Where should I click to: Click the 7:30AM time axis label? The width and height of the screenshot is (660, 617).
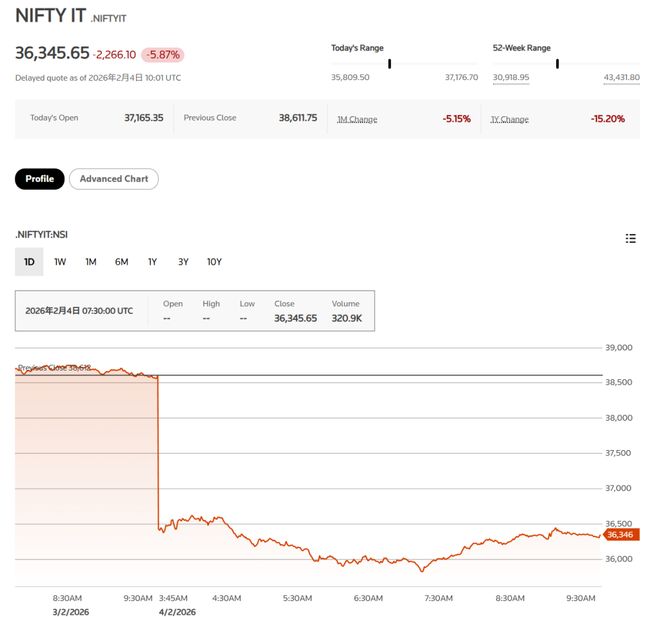(439, 598)
